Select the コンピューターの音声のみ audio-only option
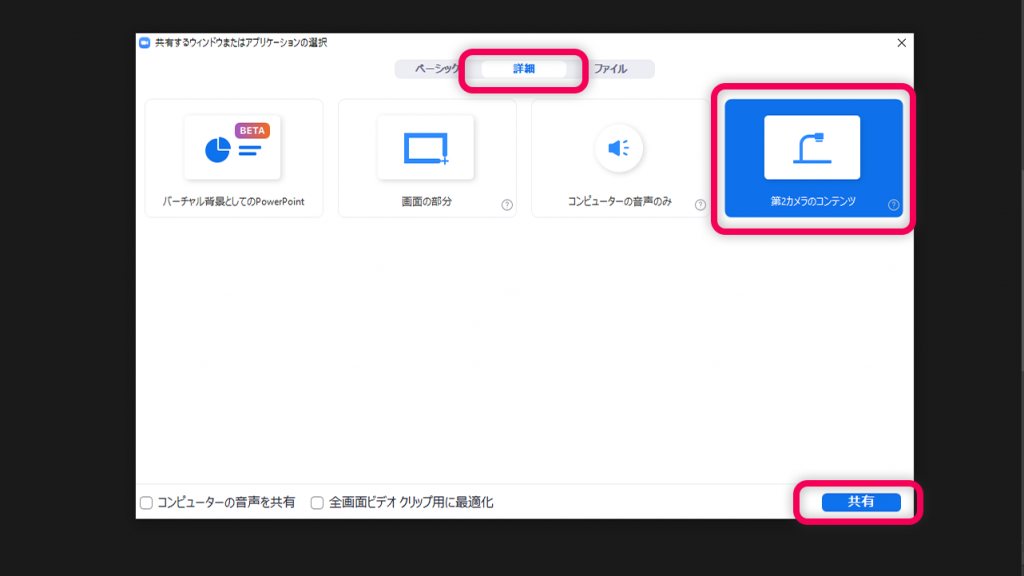 point(620,158)
